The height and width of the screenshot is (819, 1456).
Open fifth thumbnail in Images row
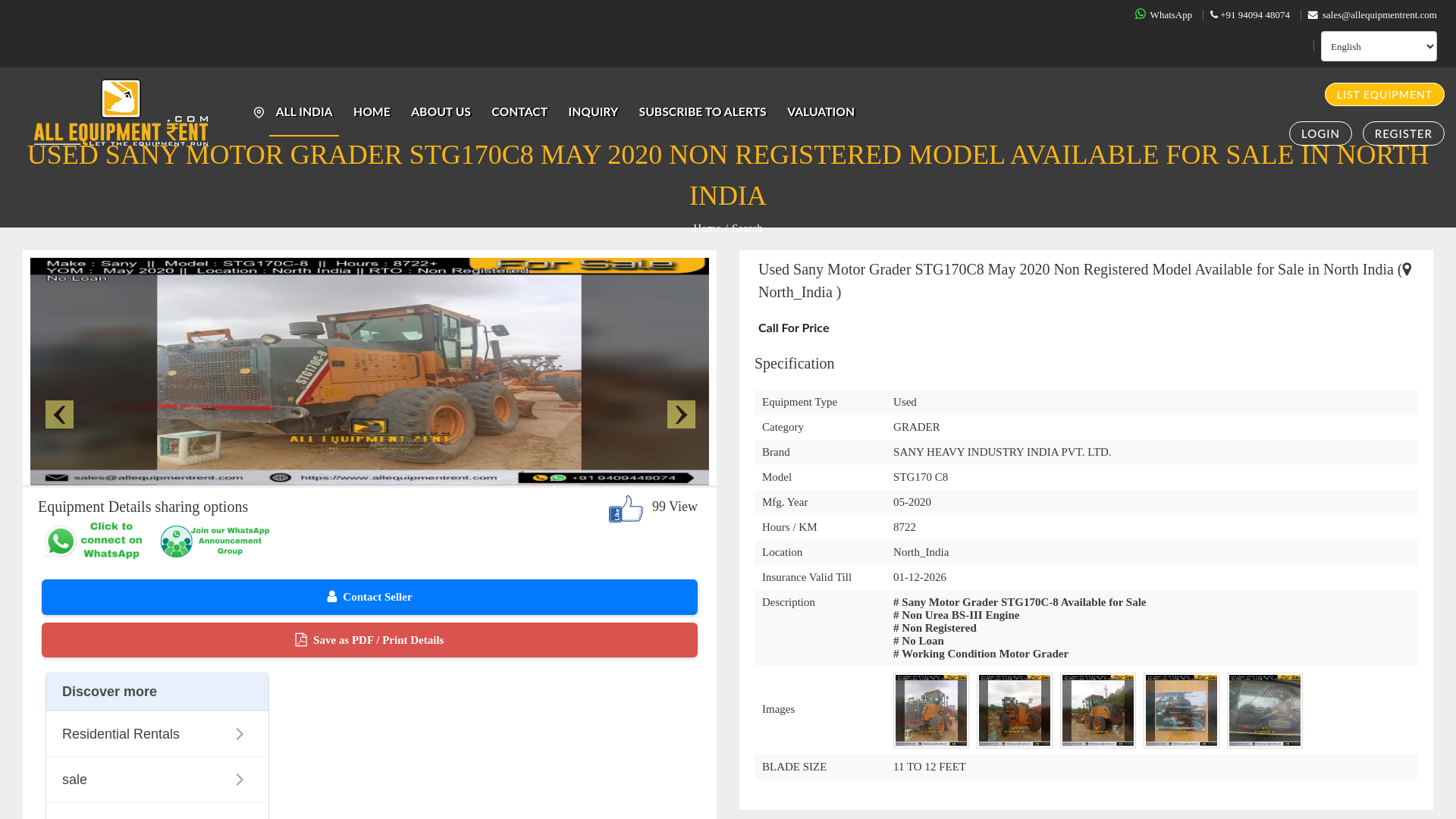(x=1265, y=711)
